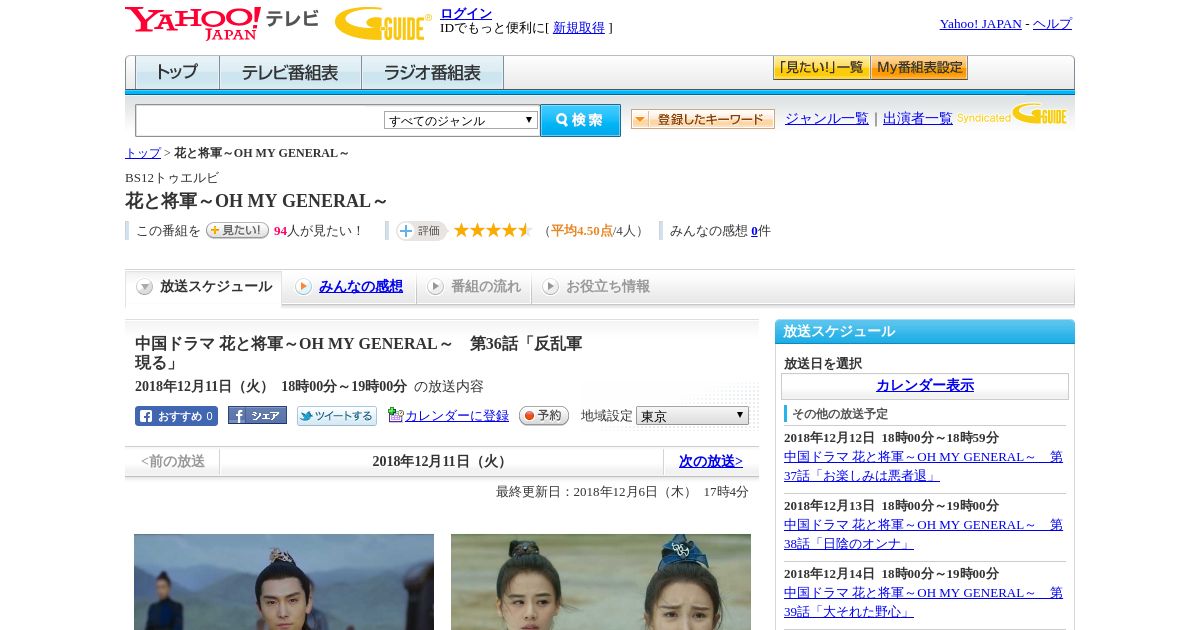1200x630 pixels.
Task: Click the 94人が見たい！ count text
Action: 319,231
